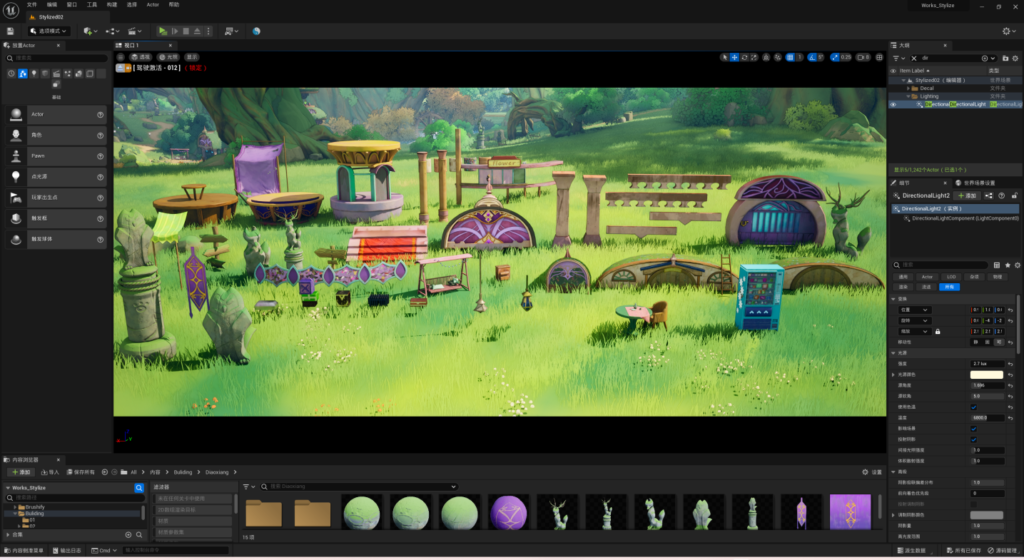Open the Platforms dropdown in main toolbar
Viewport: 1024px width, 560px height.
230,31
